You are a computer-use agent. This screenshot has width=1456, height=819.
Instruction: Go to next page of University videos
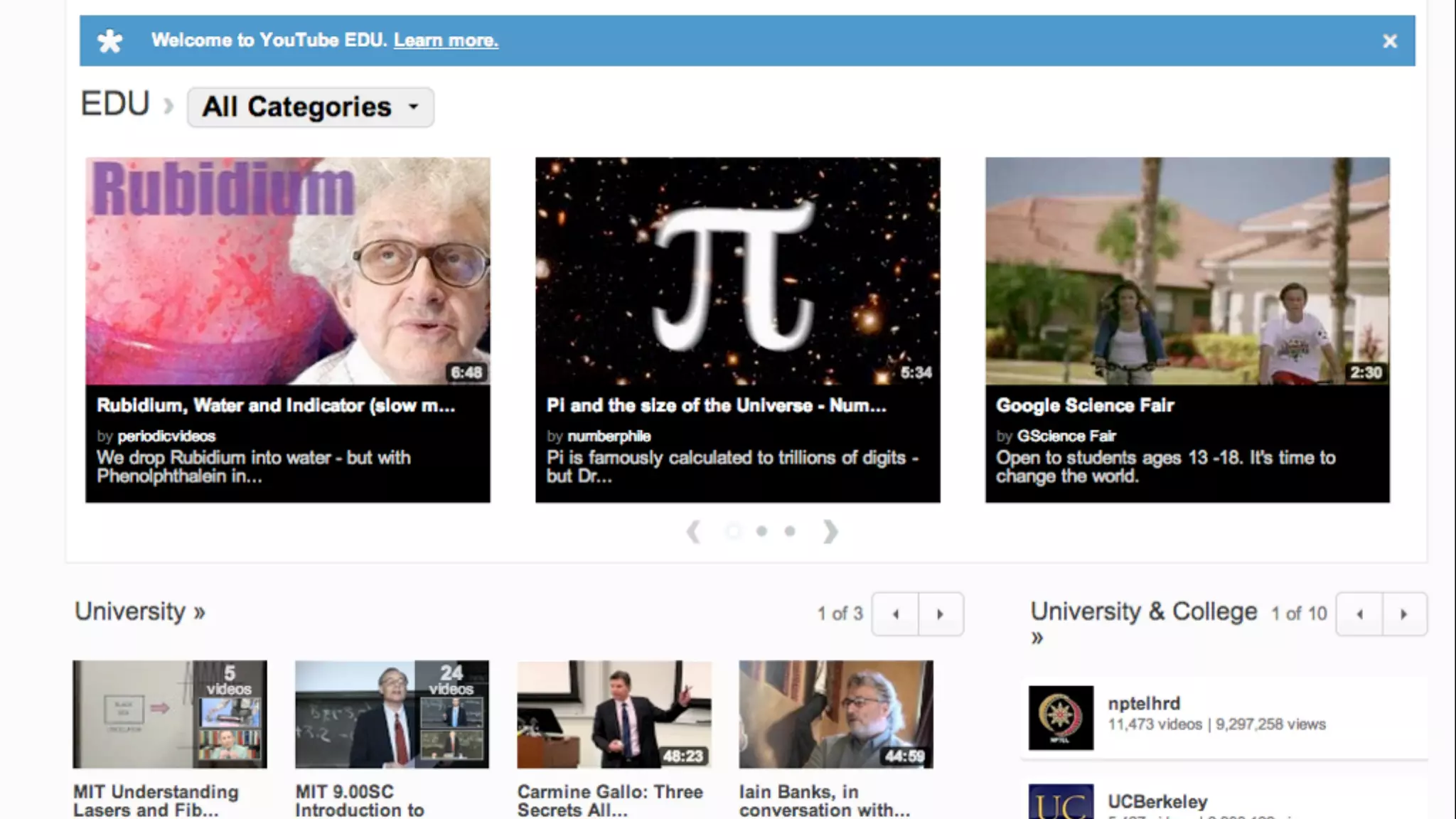tap(940, 614)
